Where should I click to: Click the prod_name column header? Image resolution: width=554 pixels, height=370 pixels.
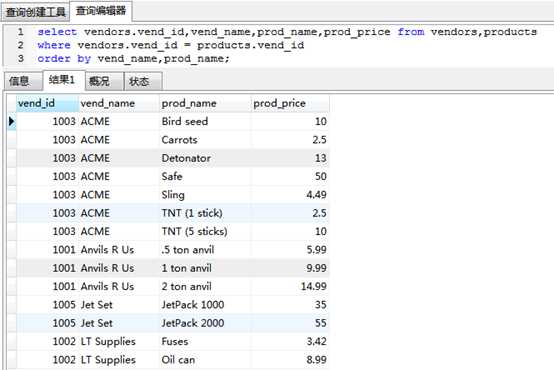tap(205, 103)
